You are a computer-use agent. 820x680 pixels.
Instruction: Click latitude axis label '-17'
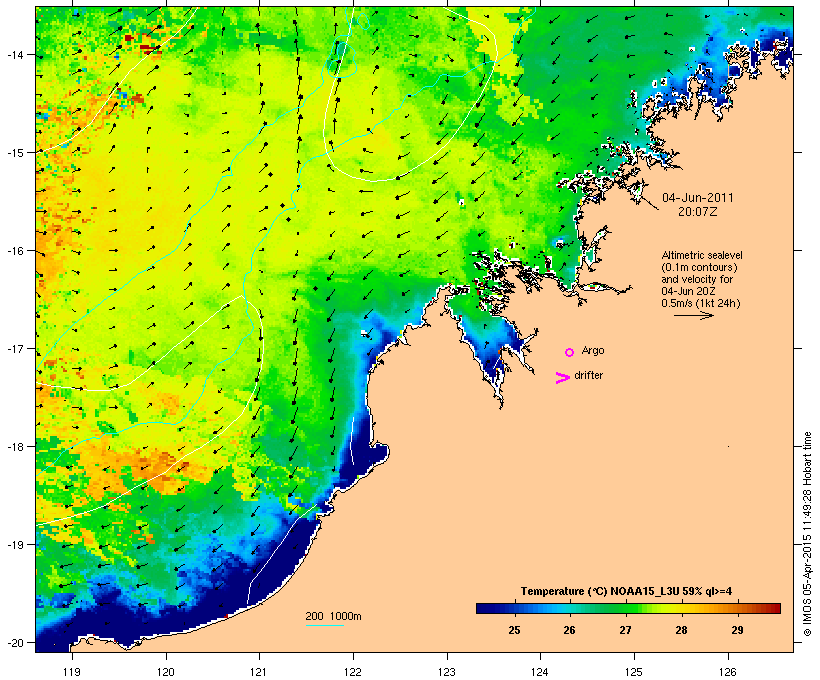point(14,348)
